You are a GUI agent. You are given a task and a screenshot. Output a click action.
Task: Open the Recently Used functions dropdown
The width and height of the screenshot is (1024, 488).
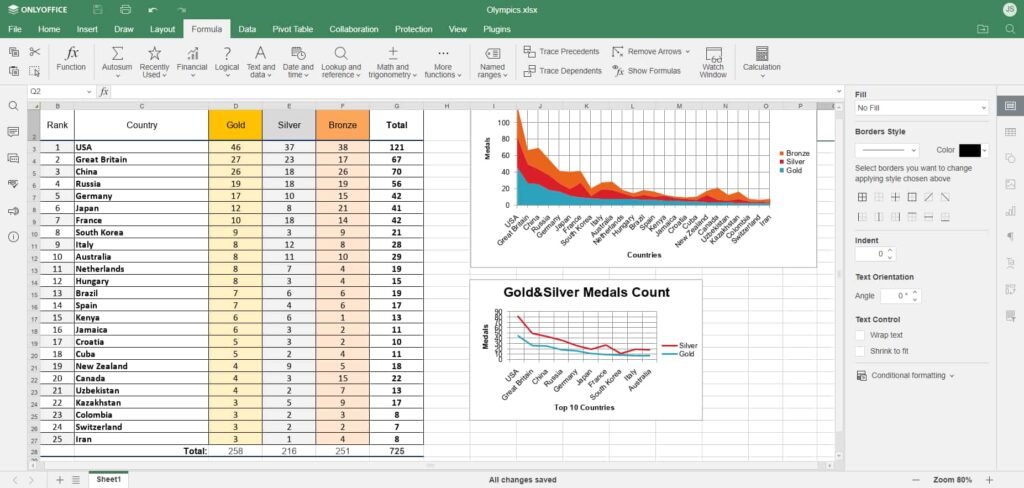(x=154, y=63)
